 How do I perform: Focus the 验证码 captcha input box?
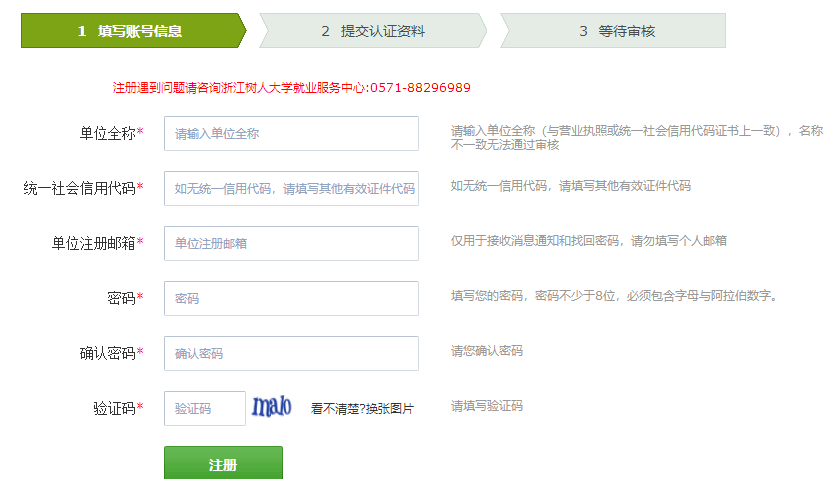coord(205,408)
